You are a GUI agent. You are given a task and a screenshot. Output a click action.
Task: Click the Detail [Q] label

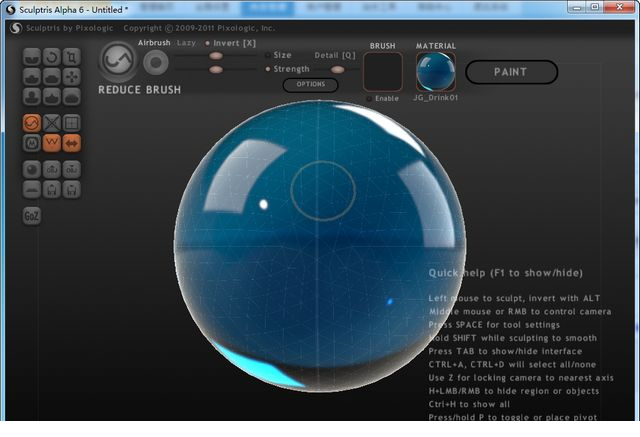335,55
